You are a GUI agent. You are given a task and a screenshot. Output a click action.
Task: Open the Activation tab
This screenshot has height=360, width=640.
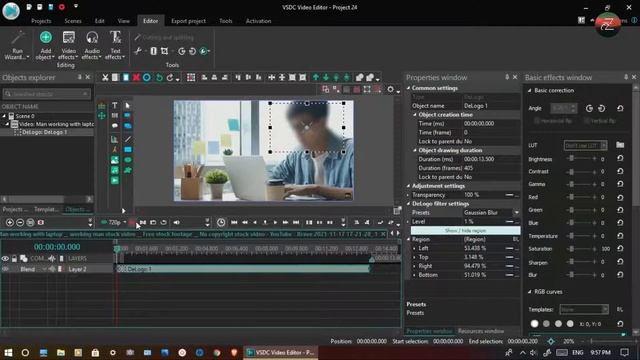click(x=258, y=21)
